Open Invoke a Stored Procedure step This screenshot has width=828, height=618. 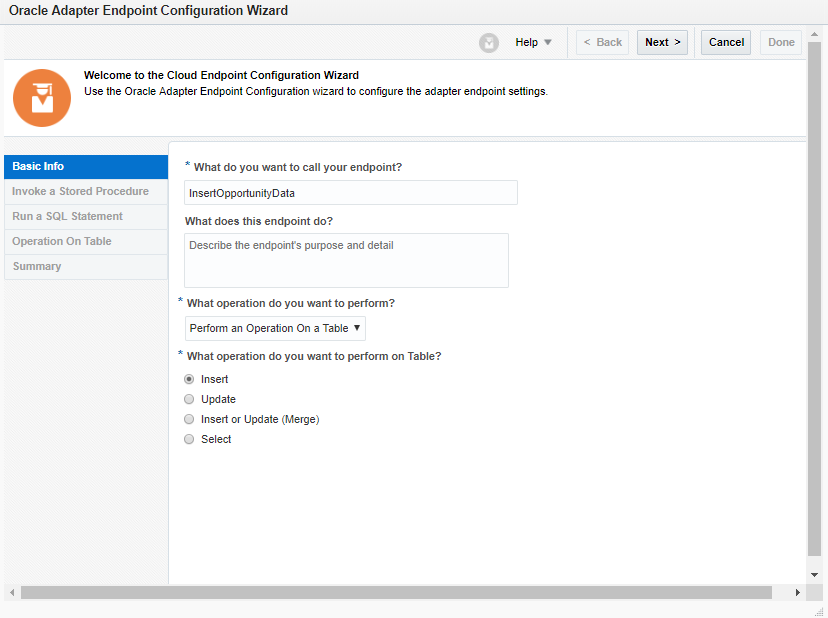coord(85,192)
